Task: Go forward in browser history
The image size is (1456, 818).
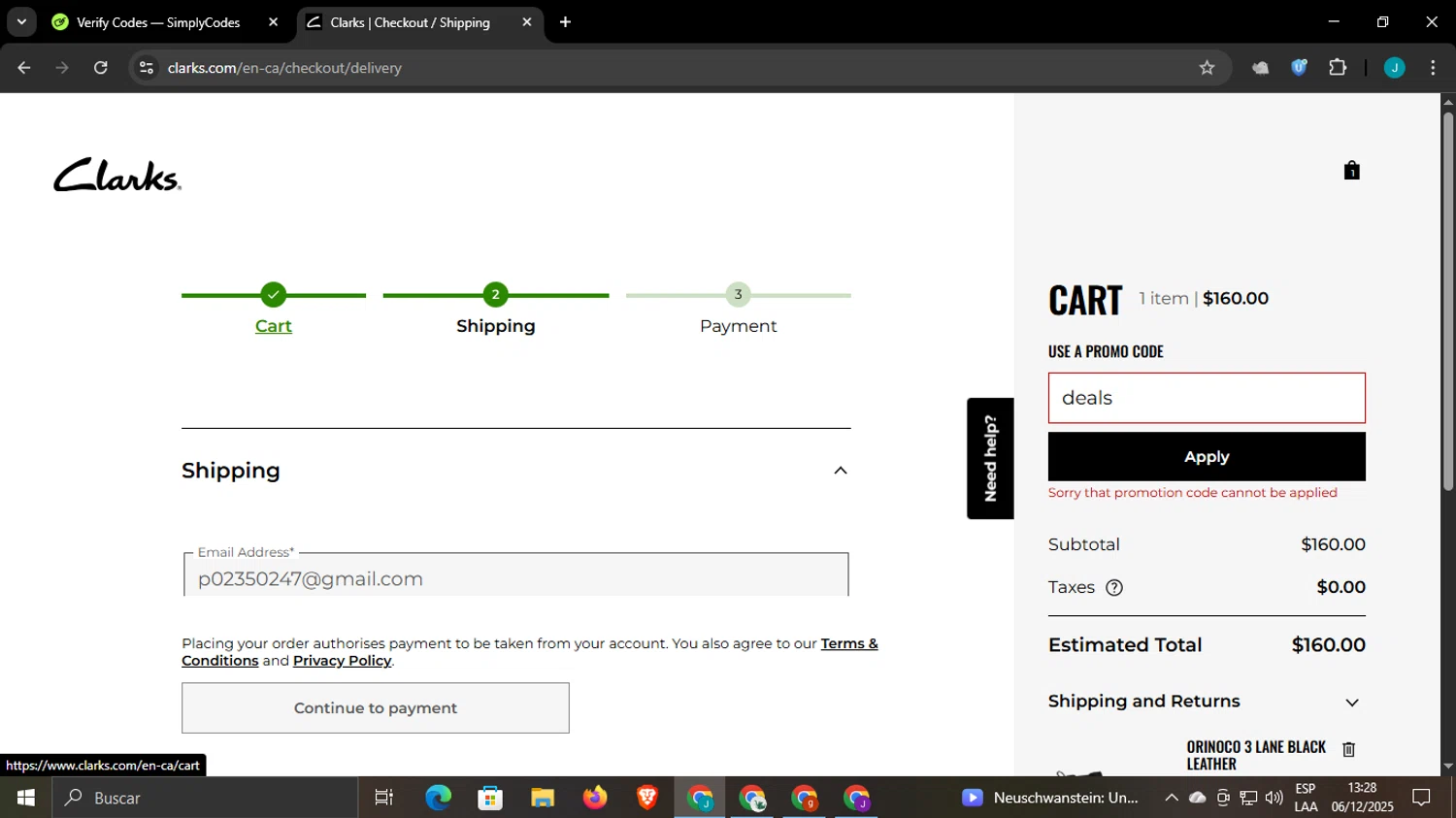Action: (62, 68)
